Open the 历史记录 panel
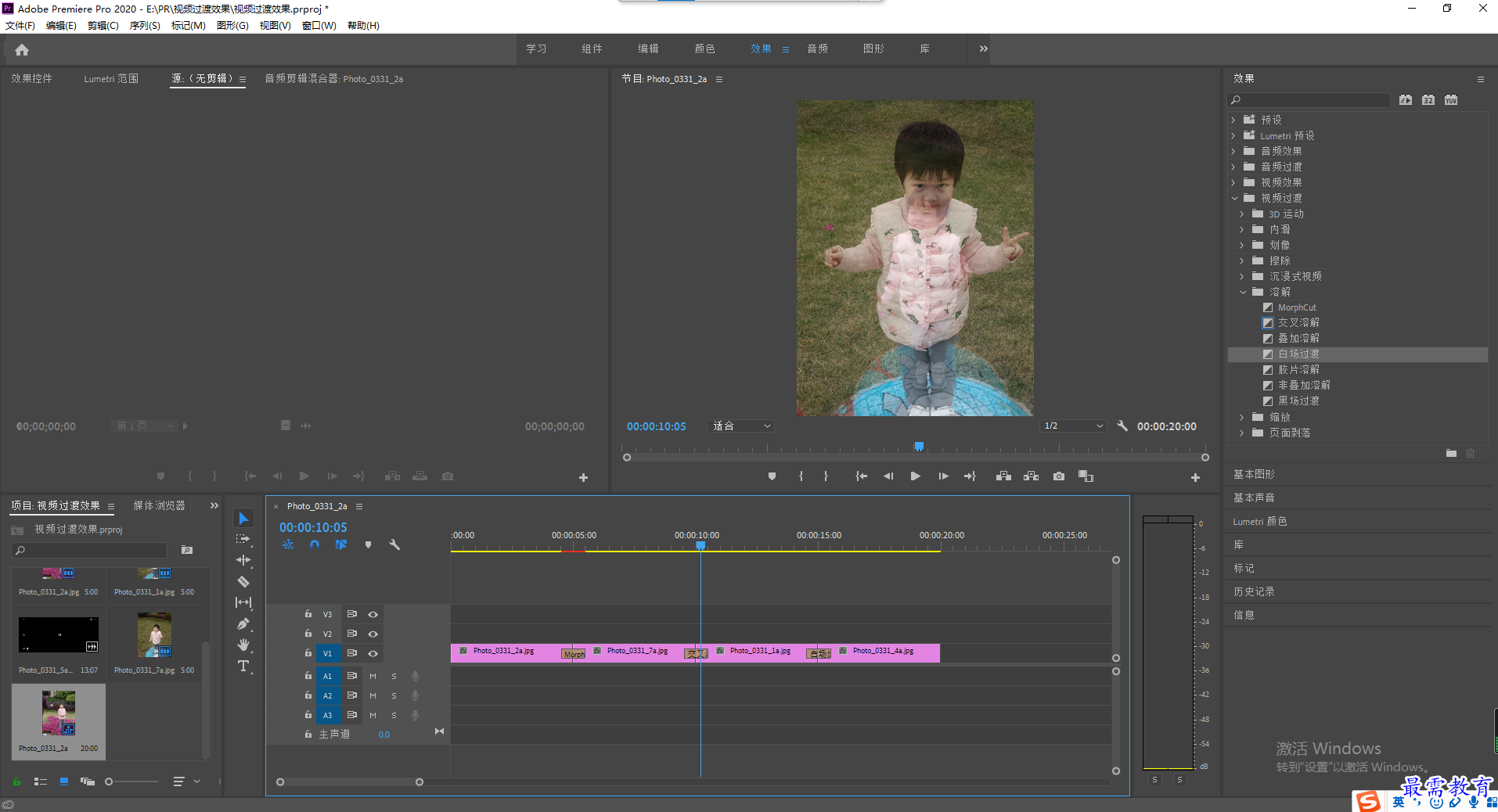The image size is (1498, 812). [x=1254, y=591]
